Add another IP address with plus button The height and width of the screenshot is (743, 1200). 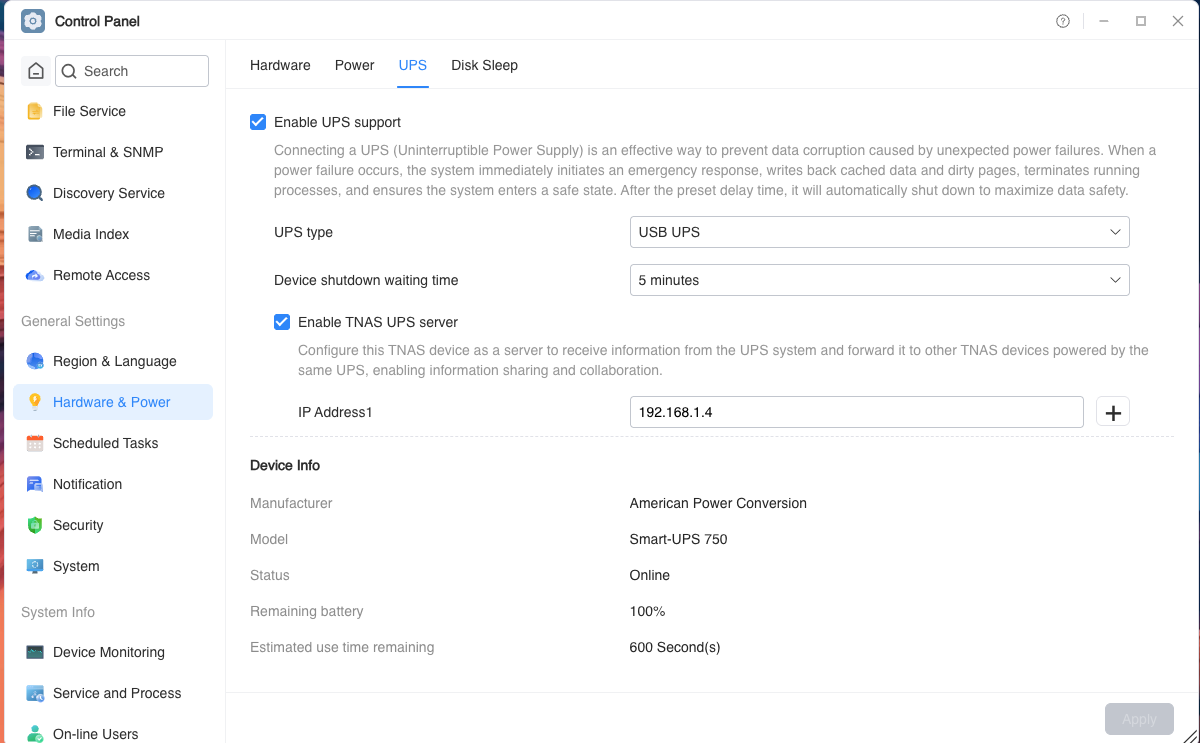click(1113, 412)
